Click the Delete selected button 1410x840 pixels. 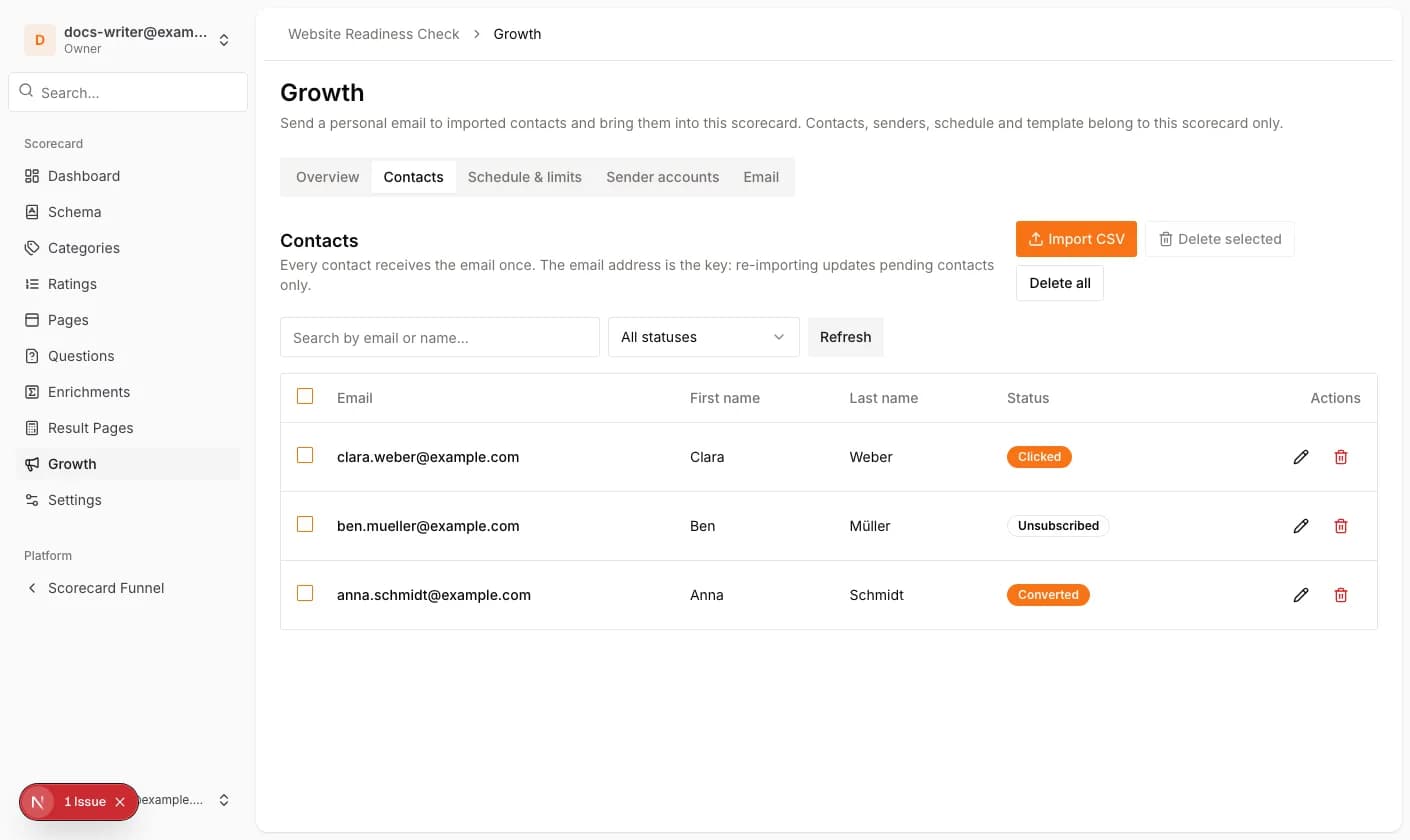1220,239
